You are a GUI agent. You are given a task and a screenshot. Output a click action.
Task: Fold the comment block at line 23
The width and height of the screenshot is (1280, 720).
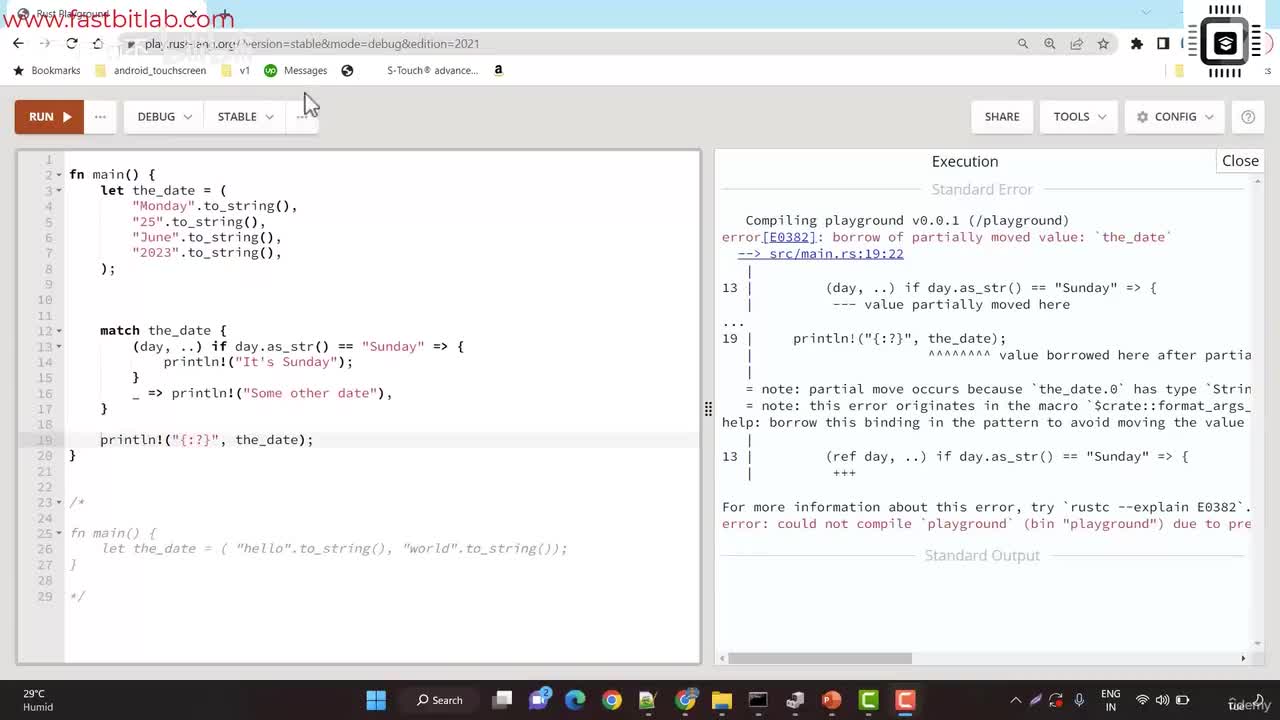point(59,502)
